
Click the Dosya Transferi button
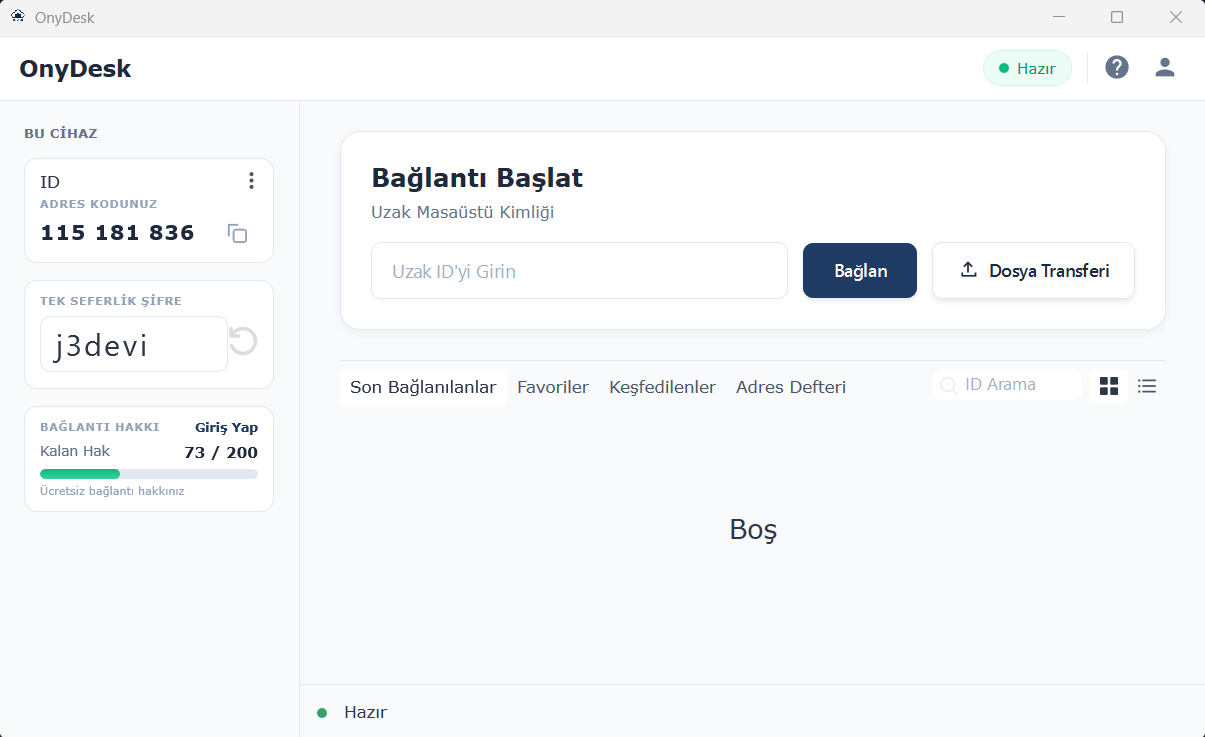(x=1033, y=270)
